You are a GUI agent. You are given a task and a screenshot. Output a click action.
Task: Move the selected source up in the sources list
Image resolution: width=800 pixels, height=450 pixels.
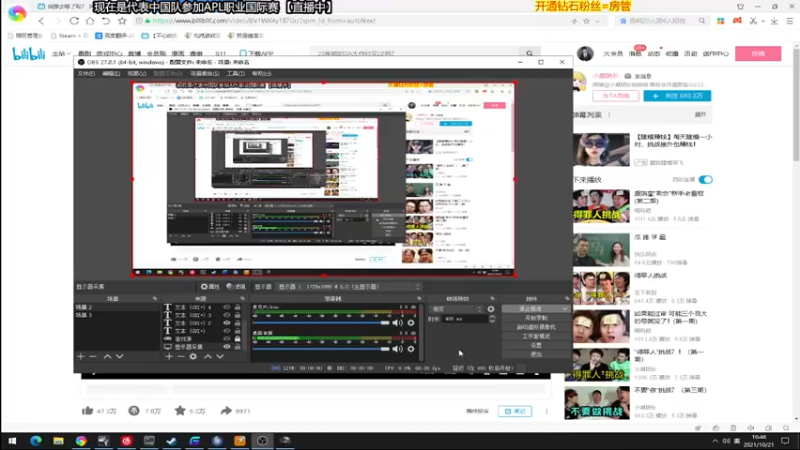[208, 356]
